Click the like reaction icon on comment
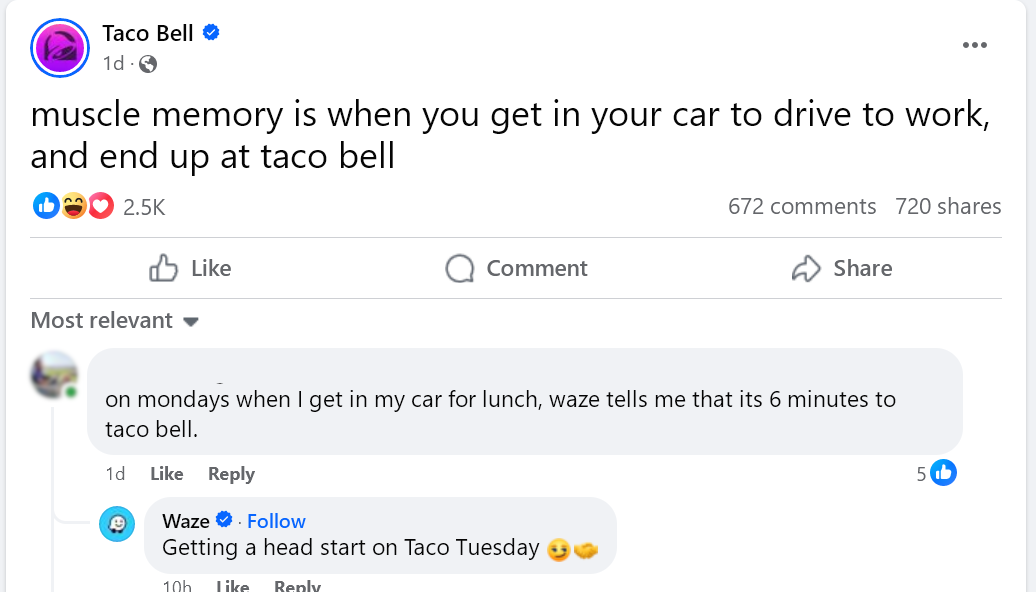1036x593 pixels. point(943,473)
